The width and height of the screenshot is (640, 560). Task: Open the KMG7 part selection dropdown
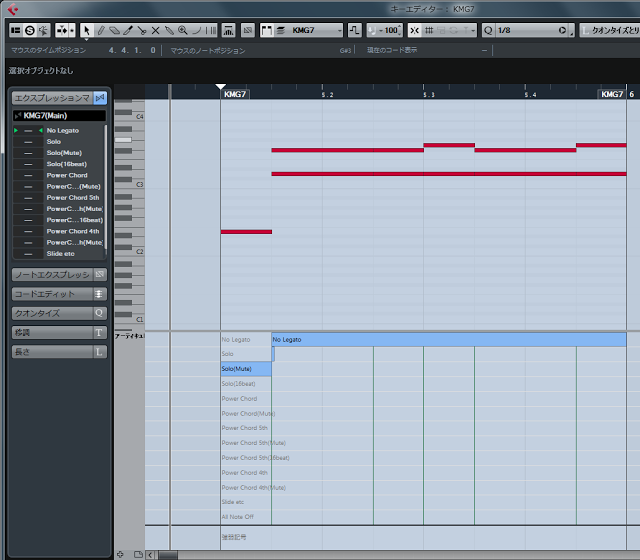click(315, 30)
